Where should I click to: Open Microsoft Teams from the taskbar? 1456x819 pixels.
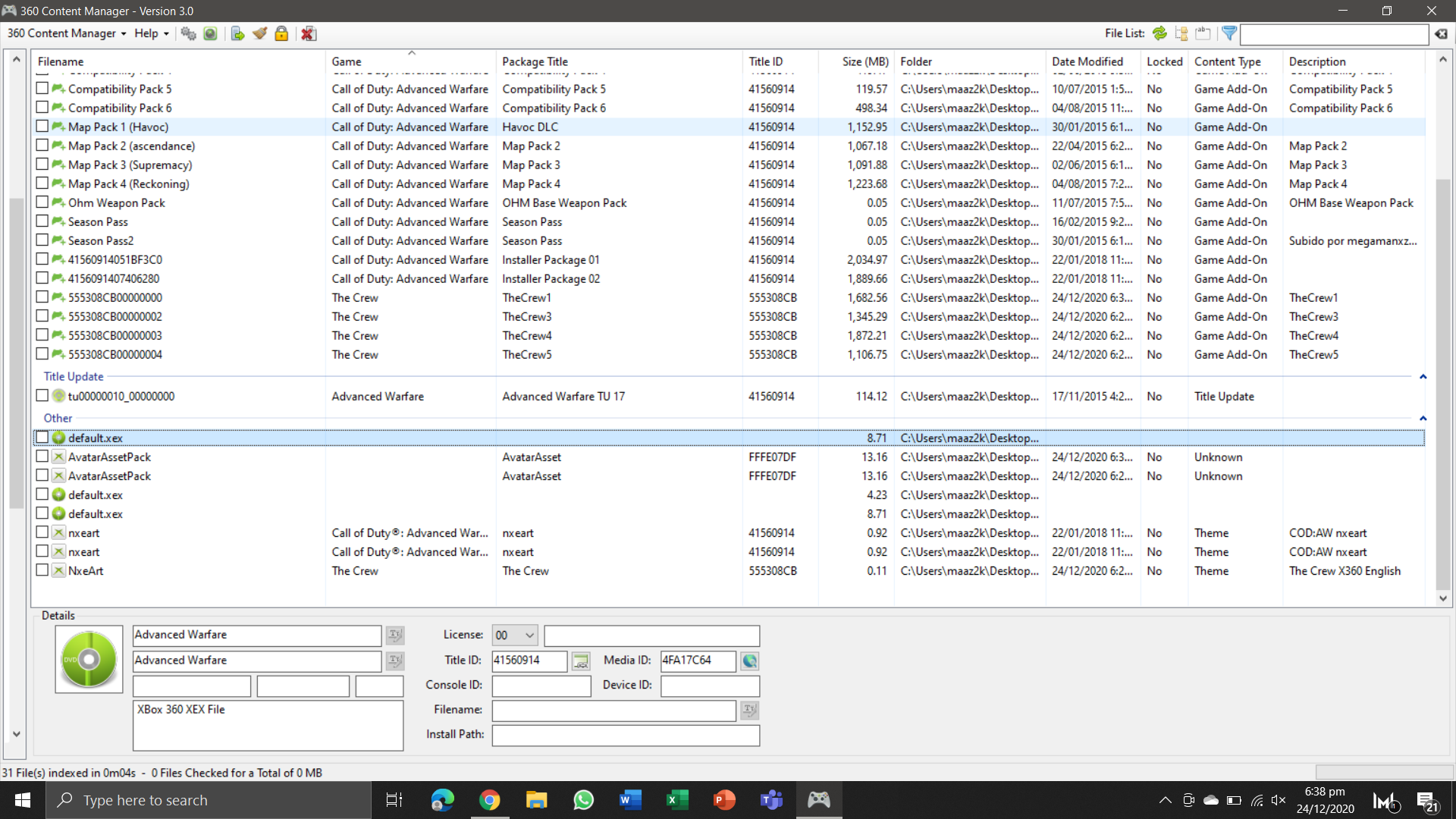click(771, 800)
